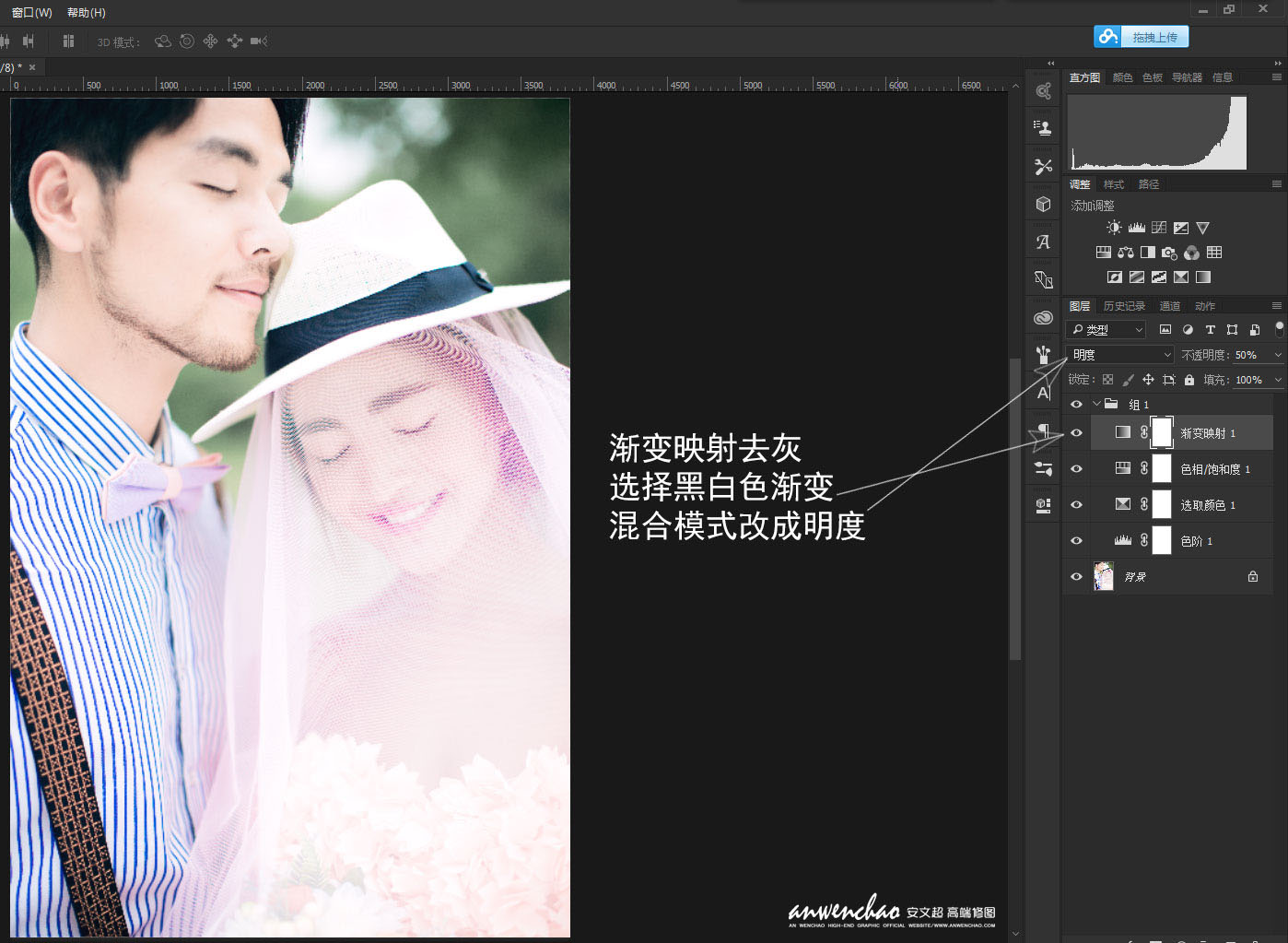Switch to the 通道 tab
1288x943 pixels.
click(x=1170, y=306)
